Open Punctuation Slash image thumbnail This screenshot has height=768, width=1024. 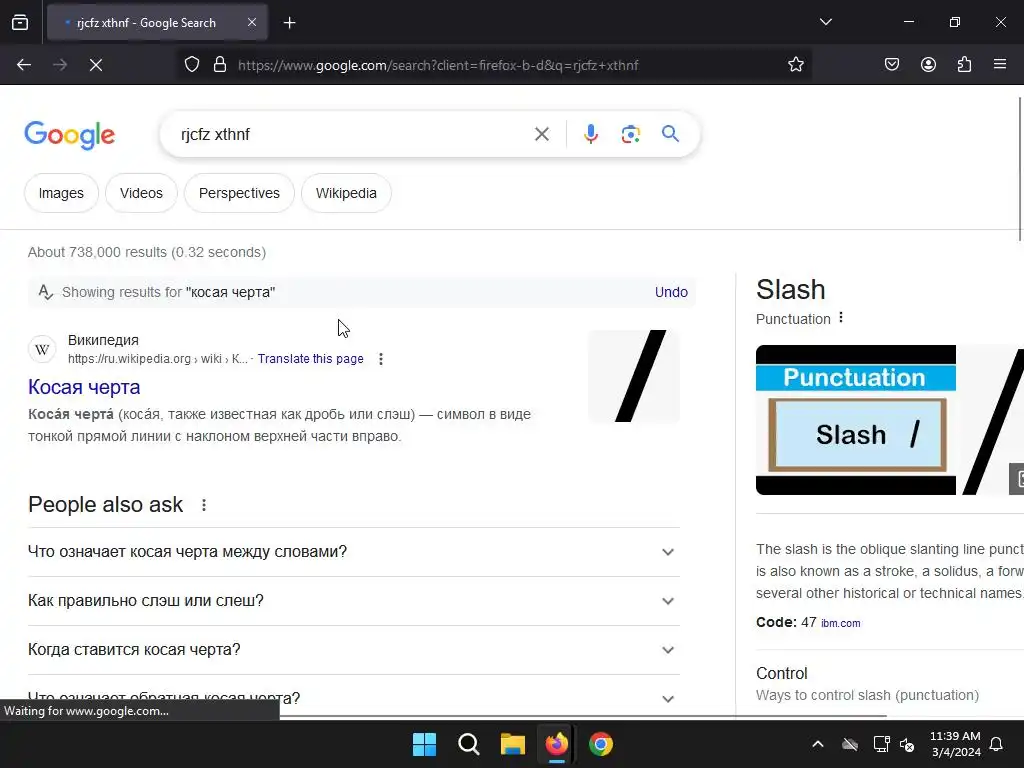(856, 420)
